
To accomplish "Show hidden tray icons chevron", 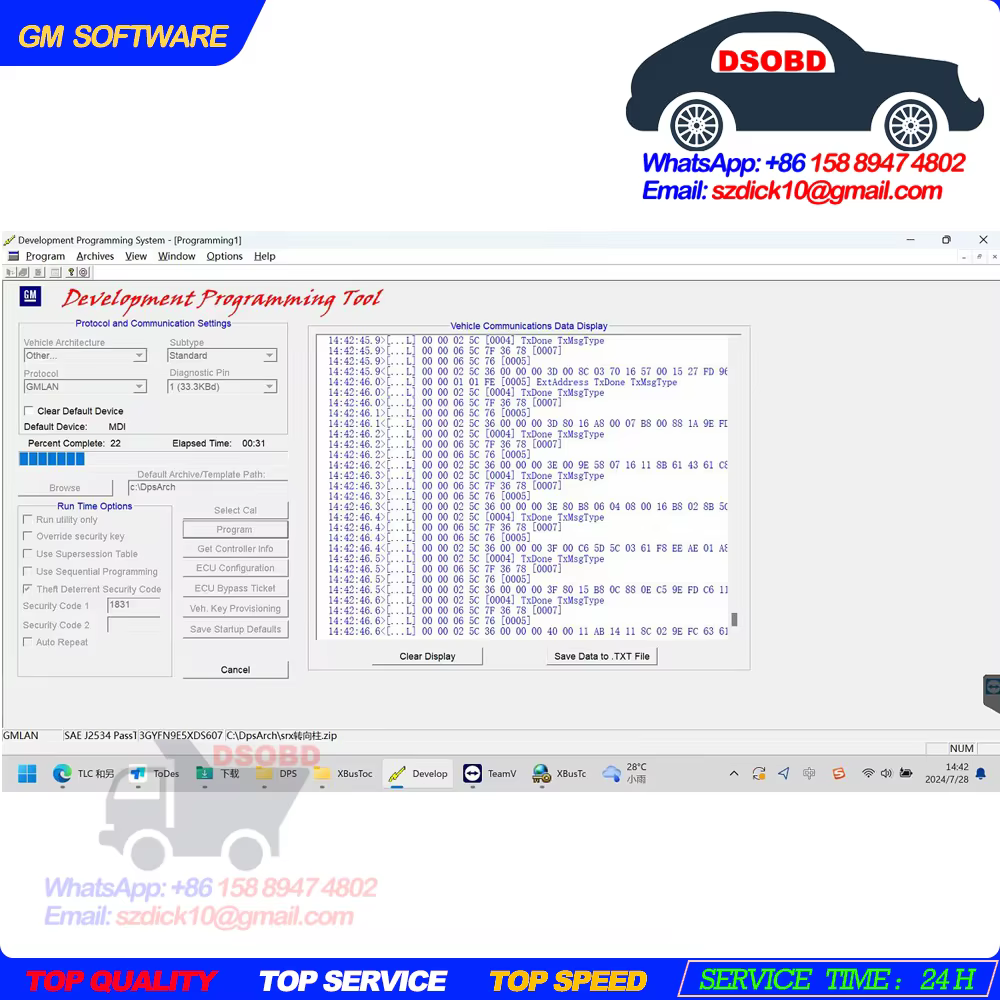I will click(734, 774).
